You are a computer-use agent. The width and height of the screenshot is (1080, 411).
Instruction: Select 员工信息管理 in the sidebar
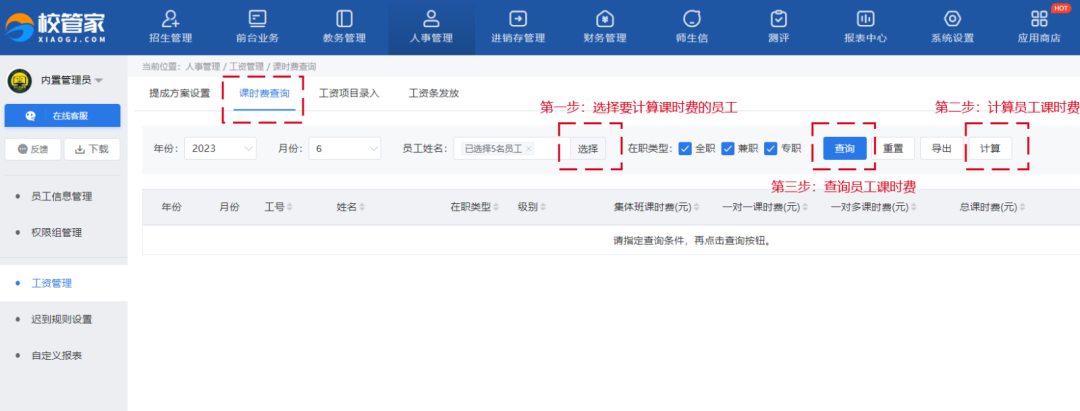pyautogui.click(x=62, y=196)
